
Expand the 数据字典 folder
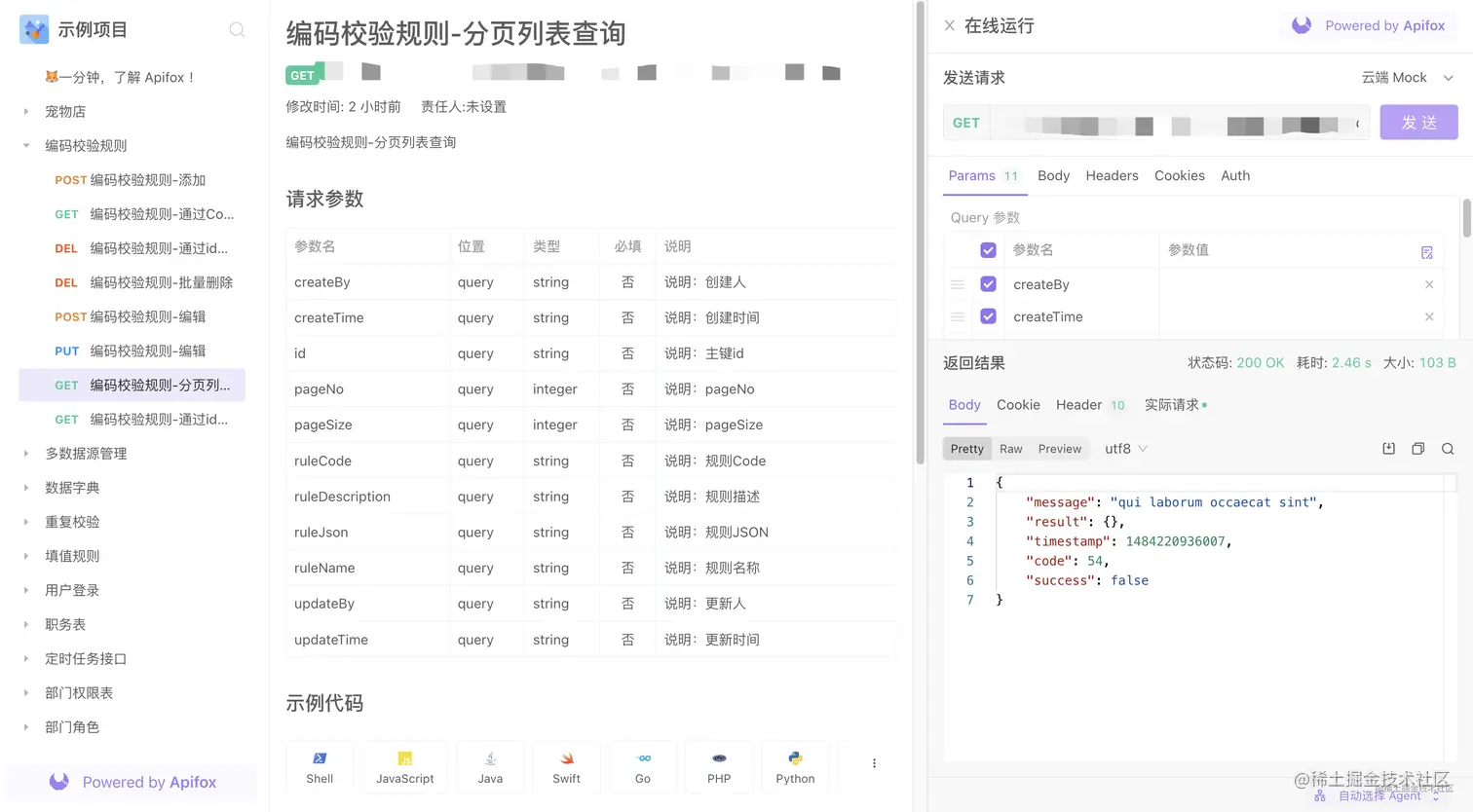point(26,488)
